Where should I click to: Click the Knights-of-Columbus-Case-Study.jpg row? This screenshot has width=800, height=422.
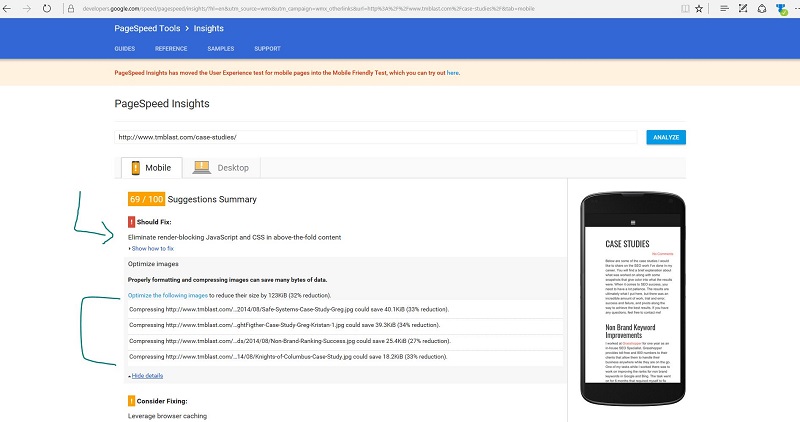(345, 357)
